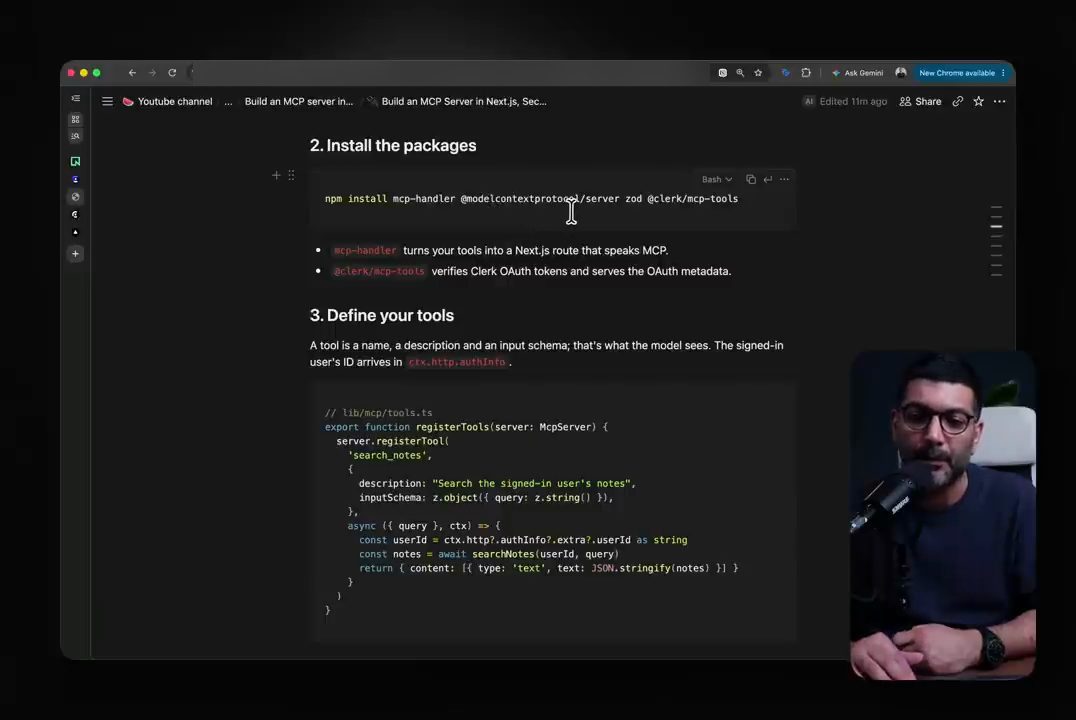Click the '3. Define your tools' heading

point(382,315)
